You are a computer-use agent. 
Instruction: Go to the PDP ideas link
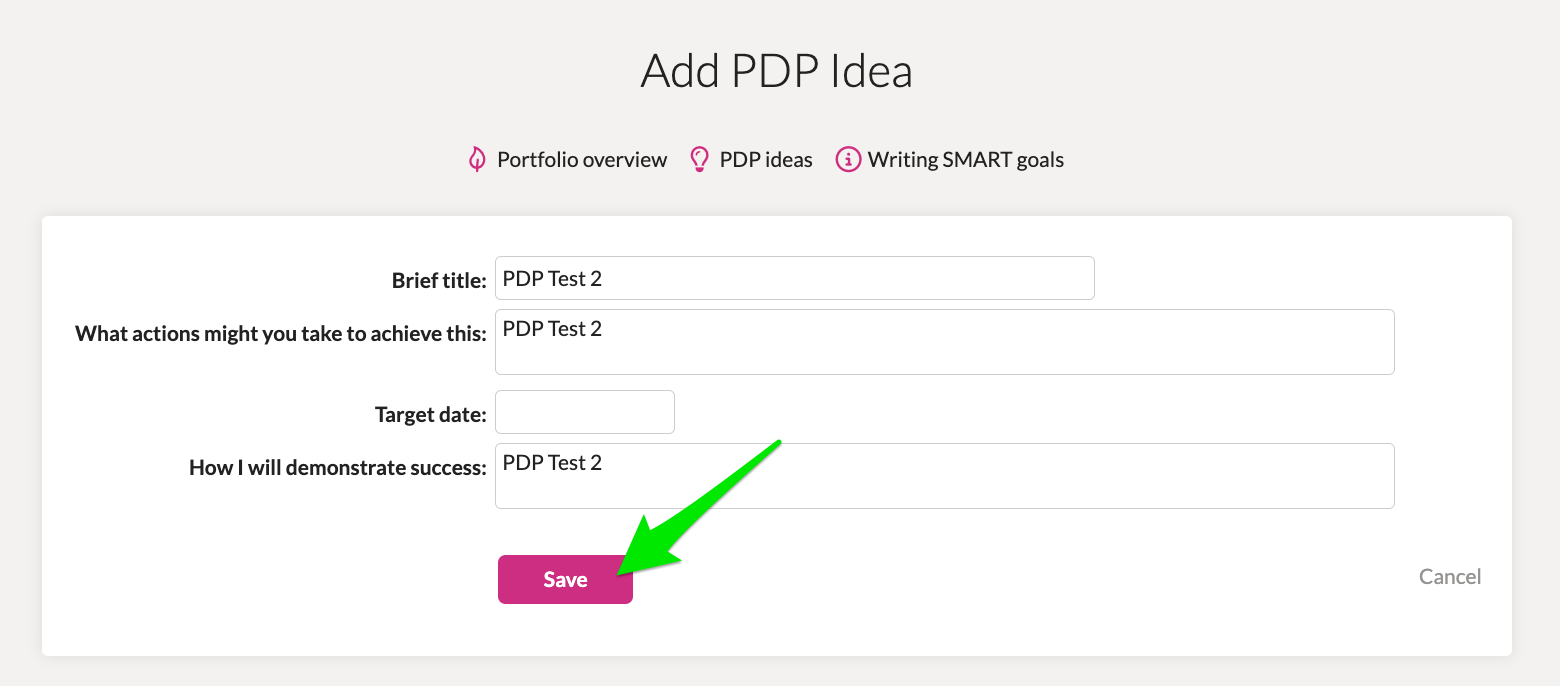[766, 160]
